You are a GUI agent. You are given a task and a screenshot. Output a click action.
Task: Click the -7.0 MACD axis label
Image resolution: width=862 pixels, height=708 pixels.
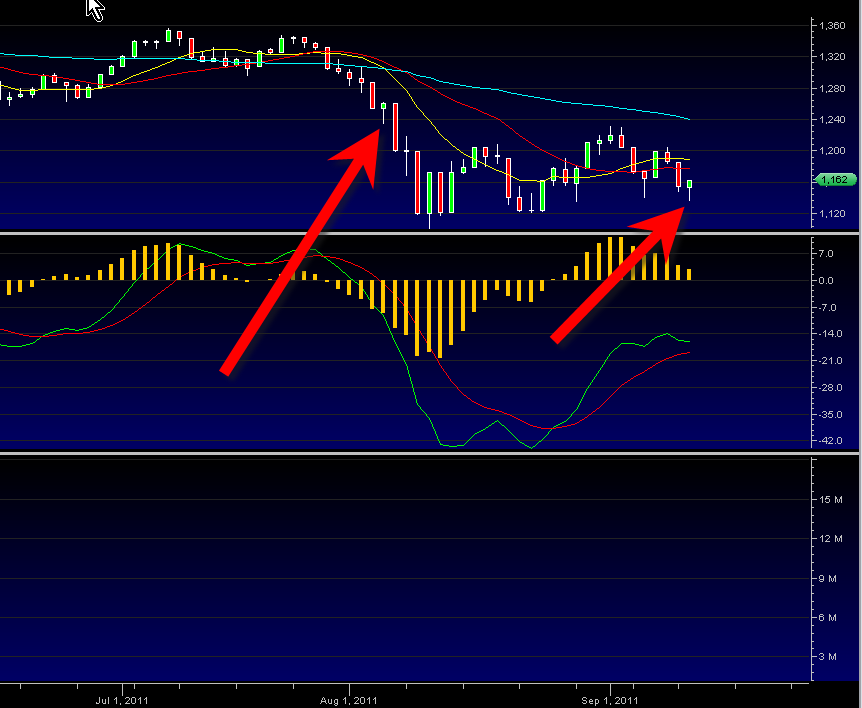[827, 307]
